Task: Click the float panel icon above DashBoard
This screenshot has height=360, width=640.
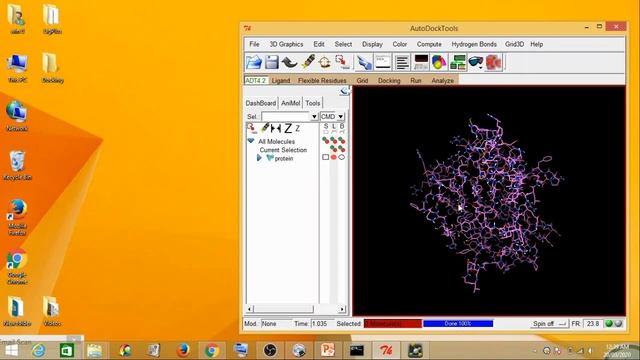Action: point(344,91)
